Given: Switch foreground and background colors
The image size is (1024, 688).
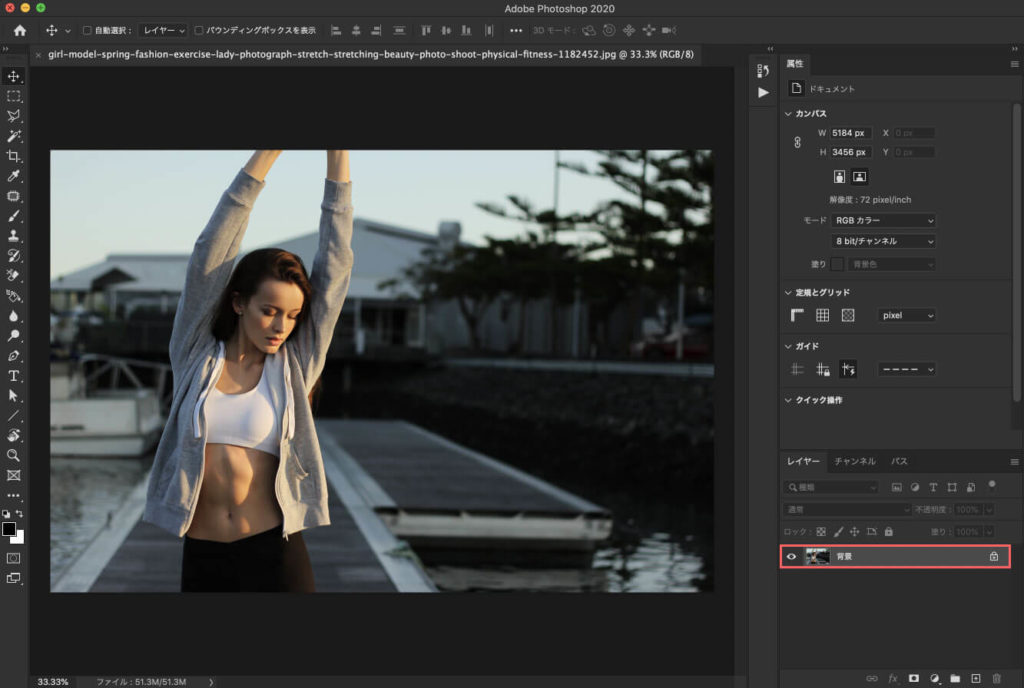Looking at the screenshot, I should tap(20, 514).
